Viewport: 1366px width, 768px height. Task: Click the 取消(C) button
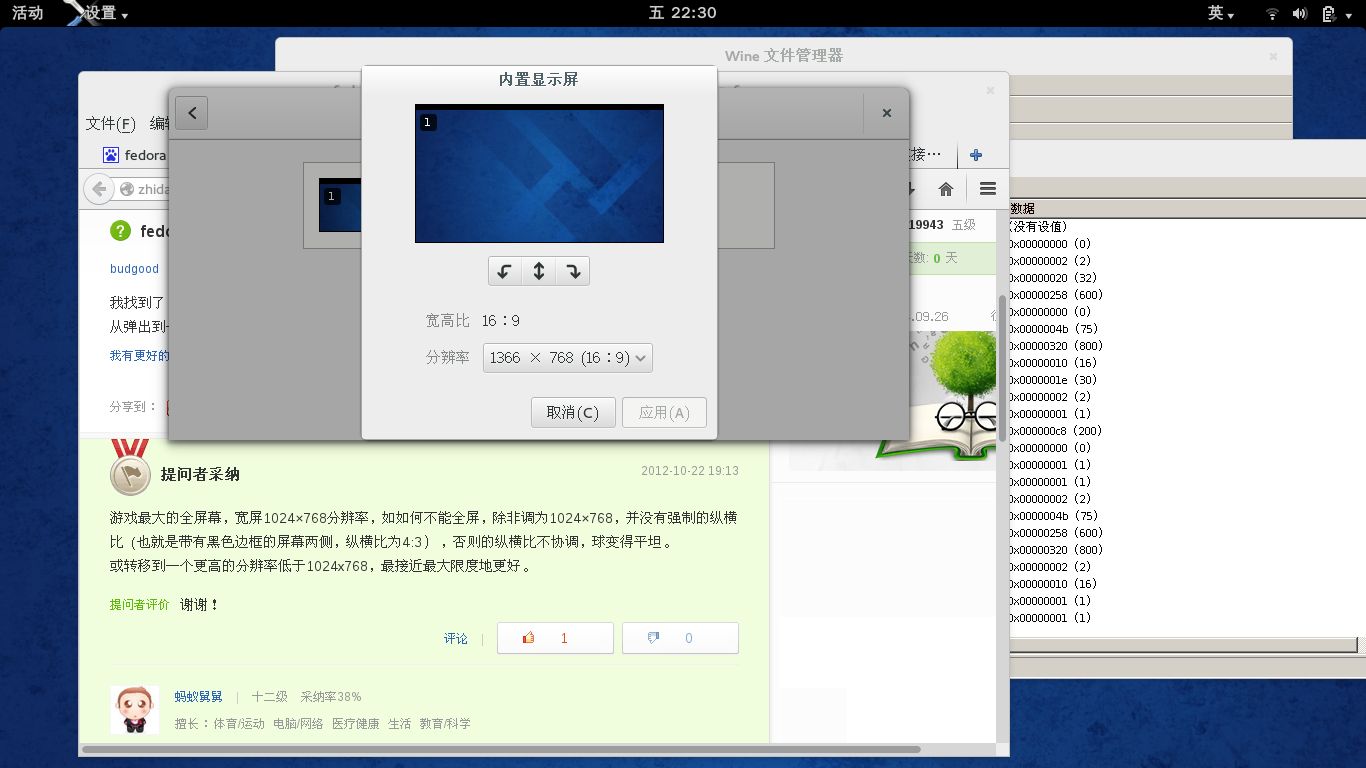[x=573, y=412]
